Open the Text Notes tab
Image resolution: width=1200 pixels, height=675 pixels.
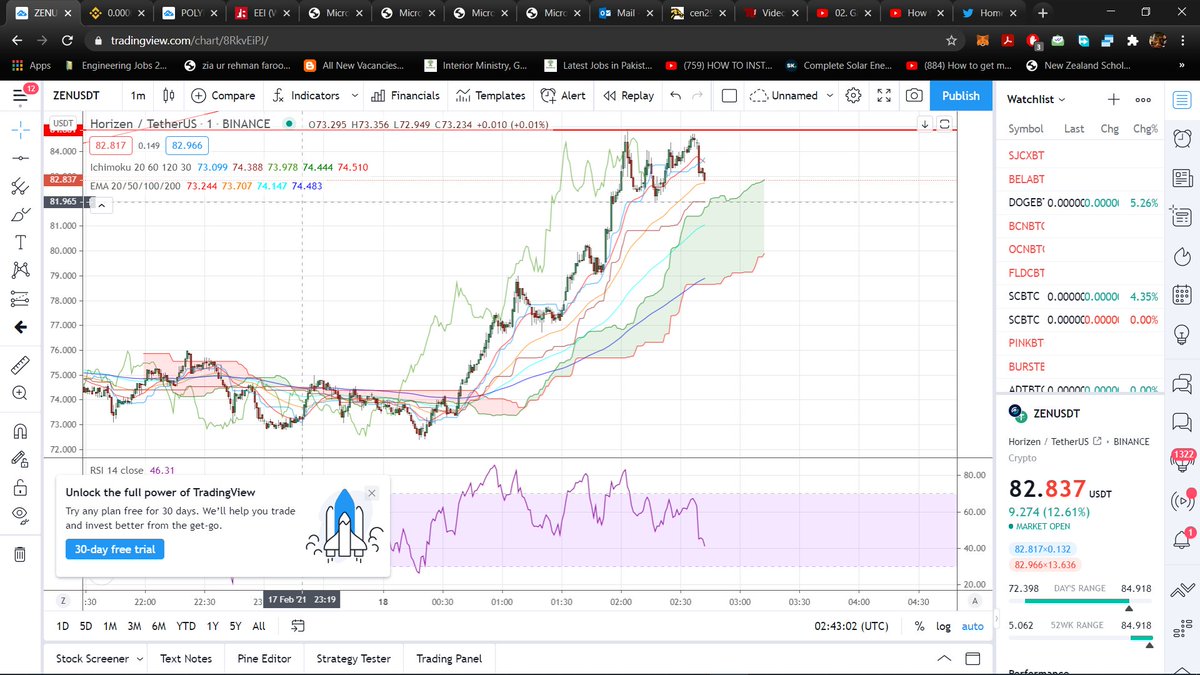pos(186,658)
